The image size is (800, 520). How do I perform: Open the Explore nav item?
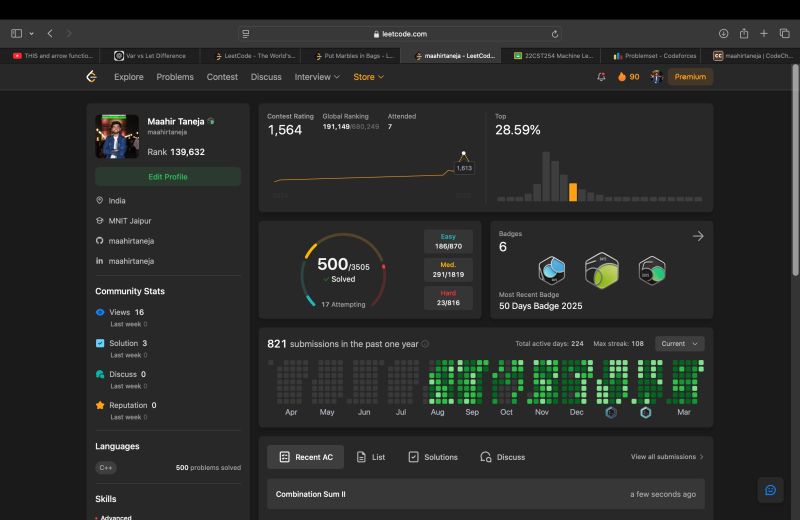(129, 77)
